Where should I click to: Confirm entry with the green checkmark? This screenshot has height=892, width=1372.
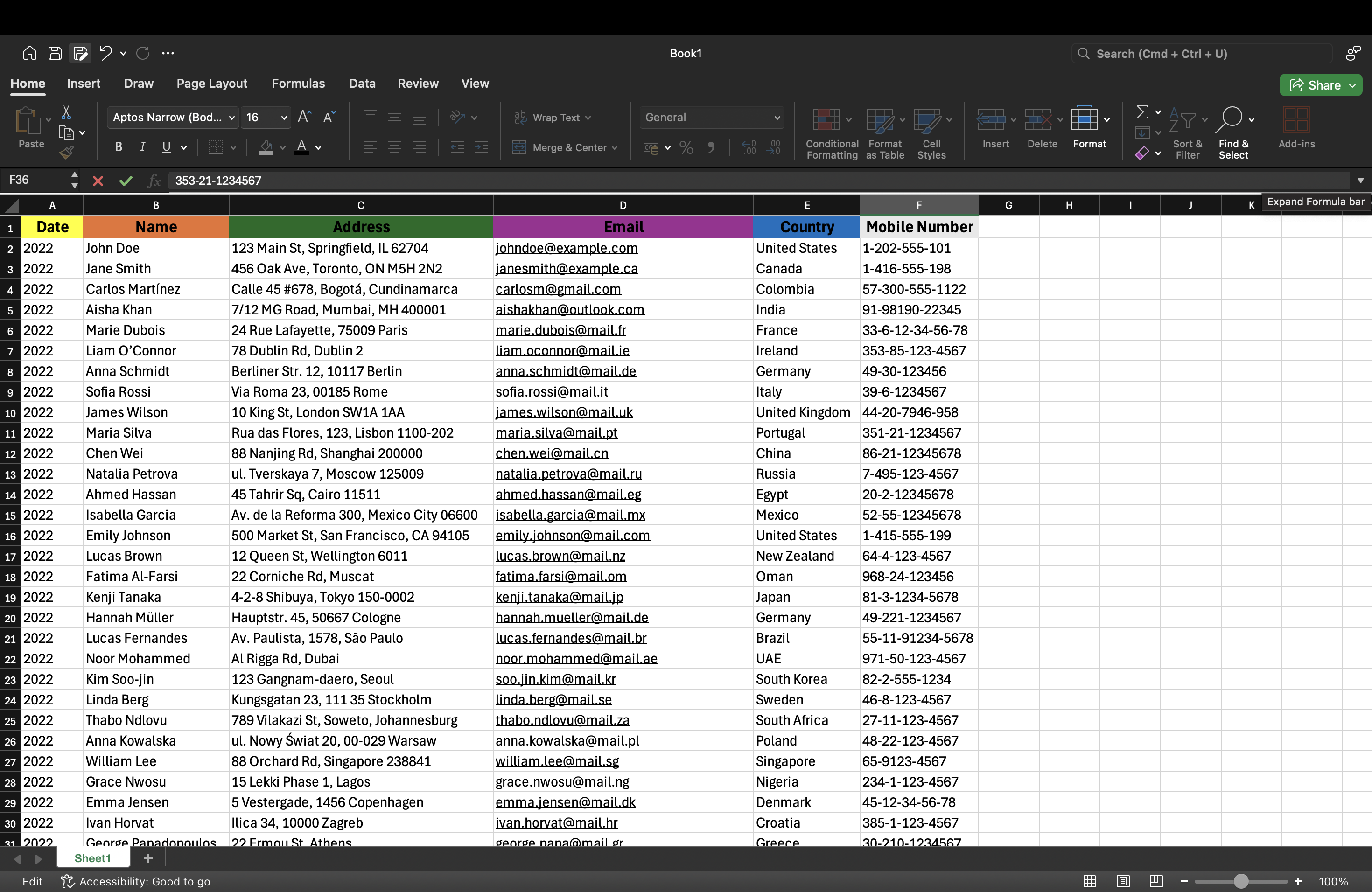pos(126,181)
